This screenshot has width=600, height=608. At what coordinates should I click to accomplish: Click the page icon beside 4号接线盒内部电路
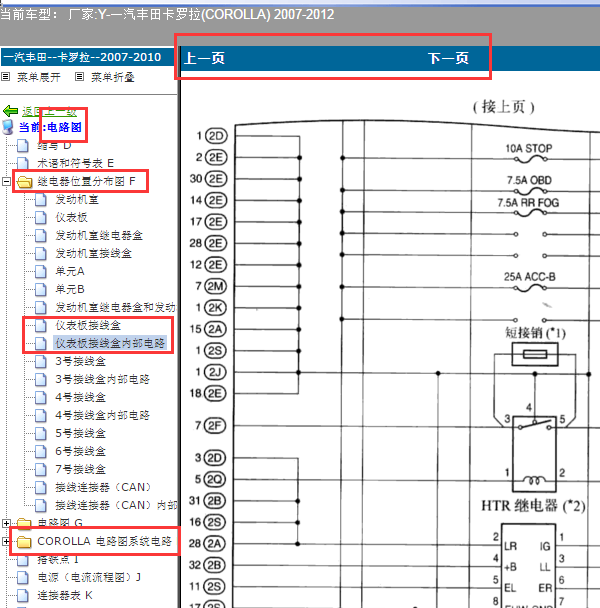coord(41,415)
